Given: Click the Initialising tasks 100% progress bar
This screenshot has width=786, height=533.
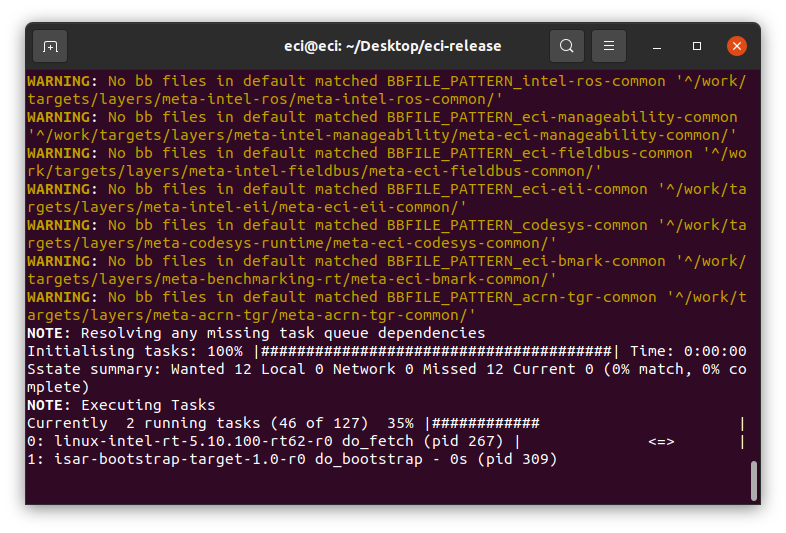Looking at the screenshot, I should [437, 351].
